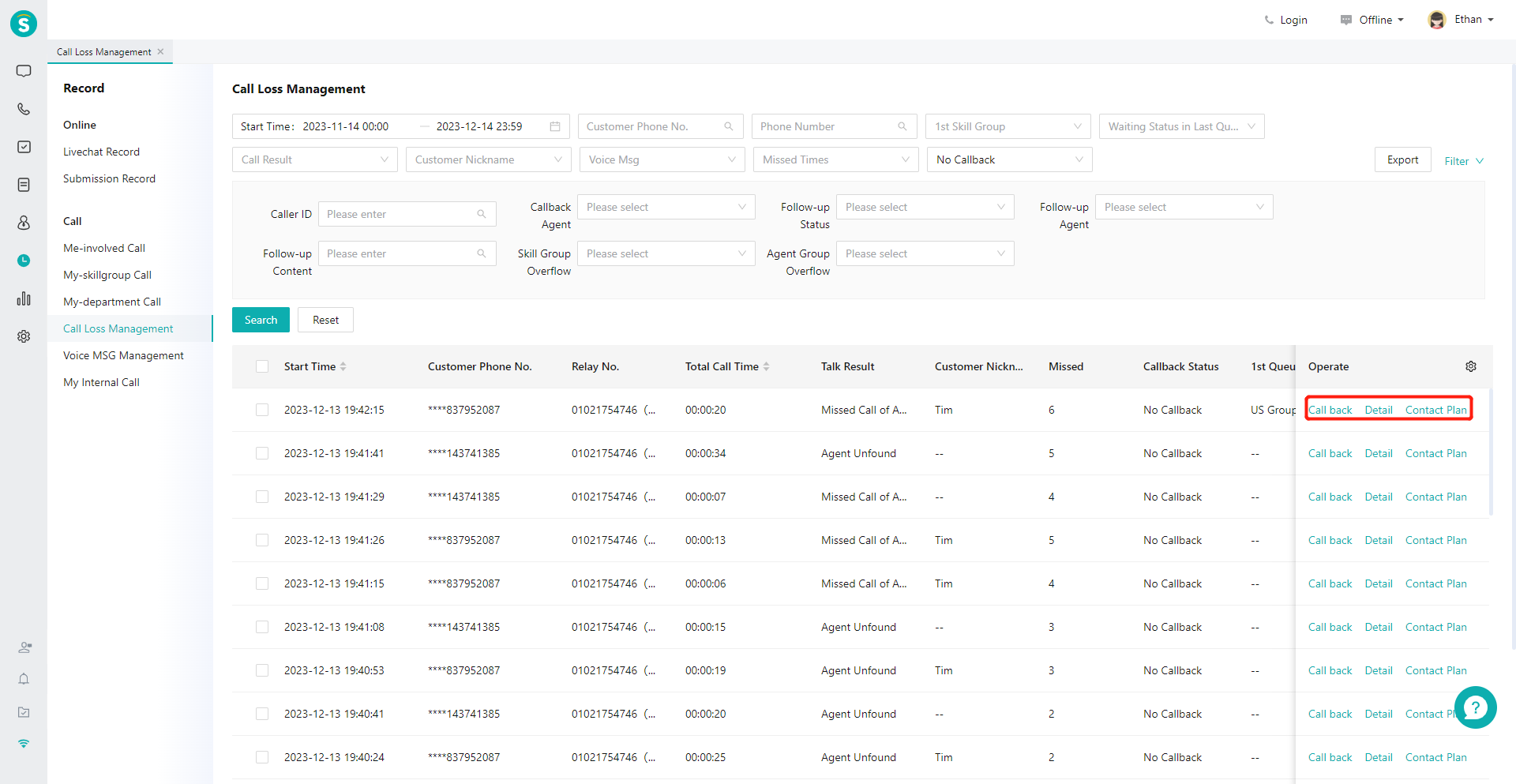The width and height of the screenshot is (1516, 784).
Task: Open the Waiting Status in Last Queue dropdown
Action: pyautogui.click(x=1182, y=126)
